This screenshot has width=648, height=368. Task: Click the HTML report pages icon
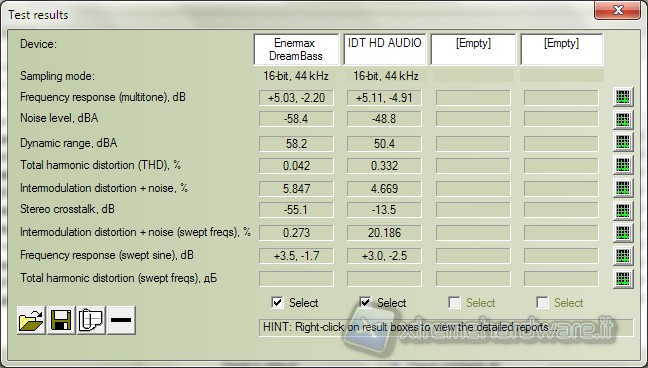click(x=91, y=320)
